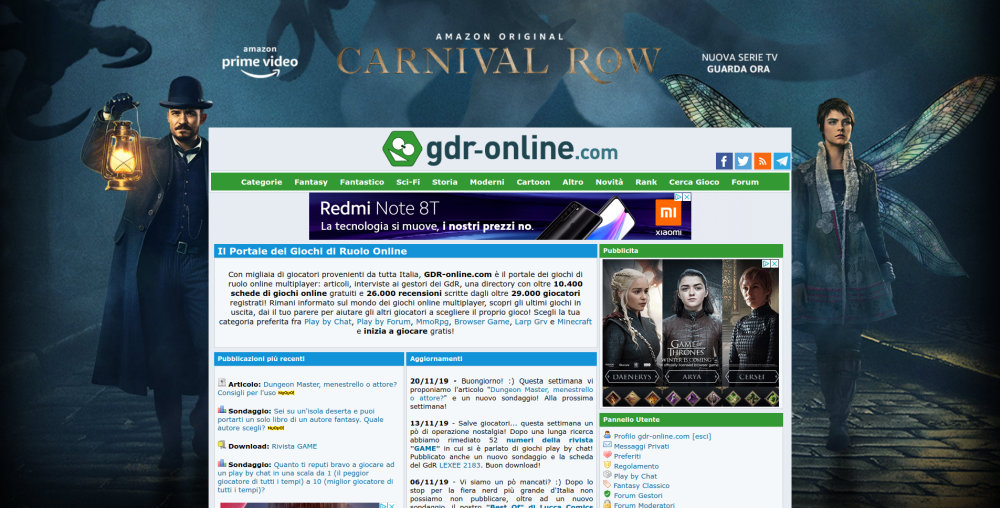
Task: Open the Facebook page icon
Action: [724, 161]
